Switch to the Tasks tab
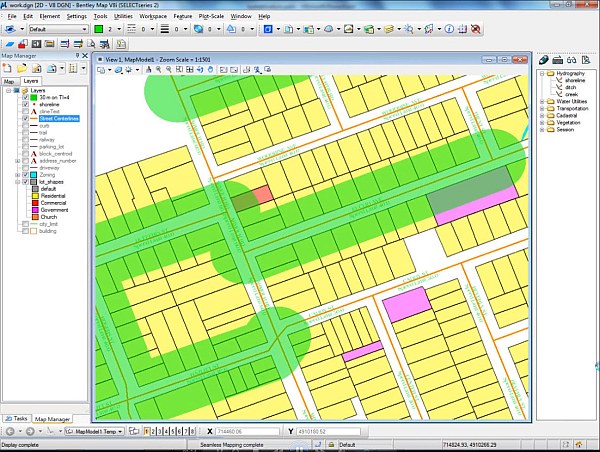 tap(17, 418)
